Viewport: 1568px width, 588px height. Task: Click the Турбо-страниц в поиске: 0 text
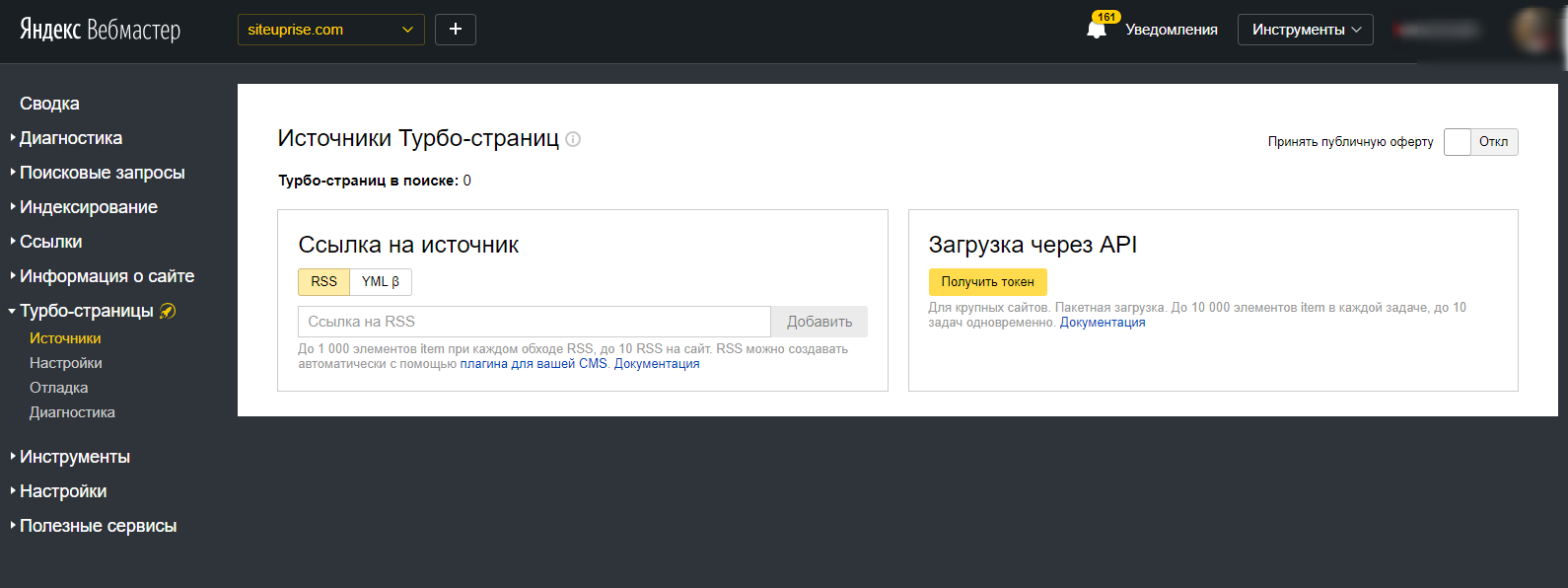tap(375, 181)
